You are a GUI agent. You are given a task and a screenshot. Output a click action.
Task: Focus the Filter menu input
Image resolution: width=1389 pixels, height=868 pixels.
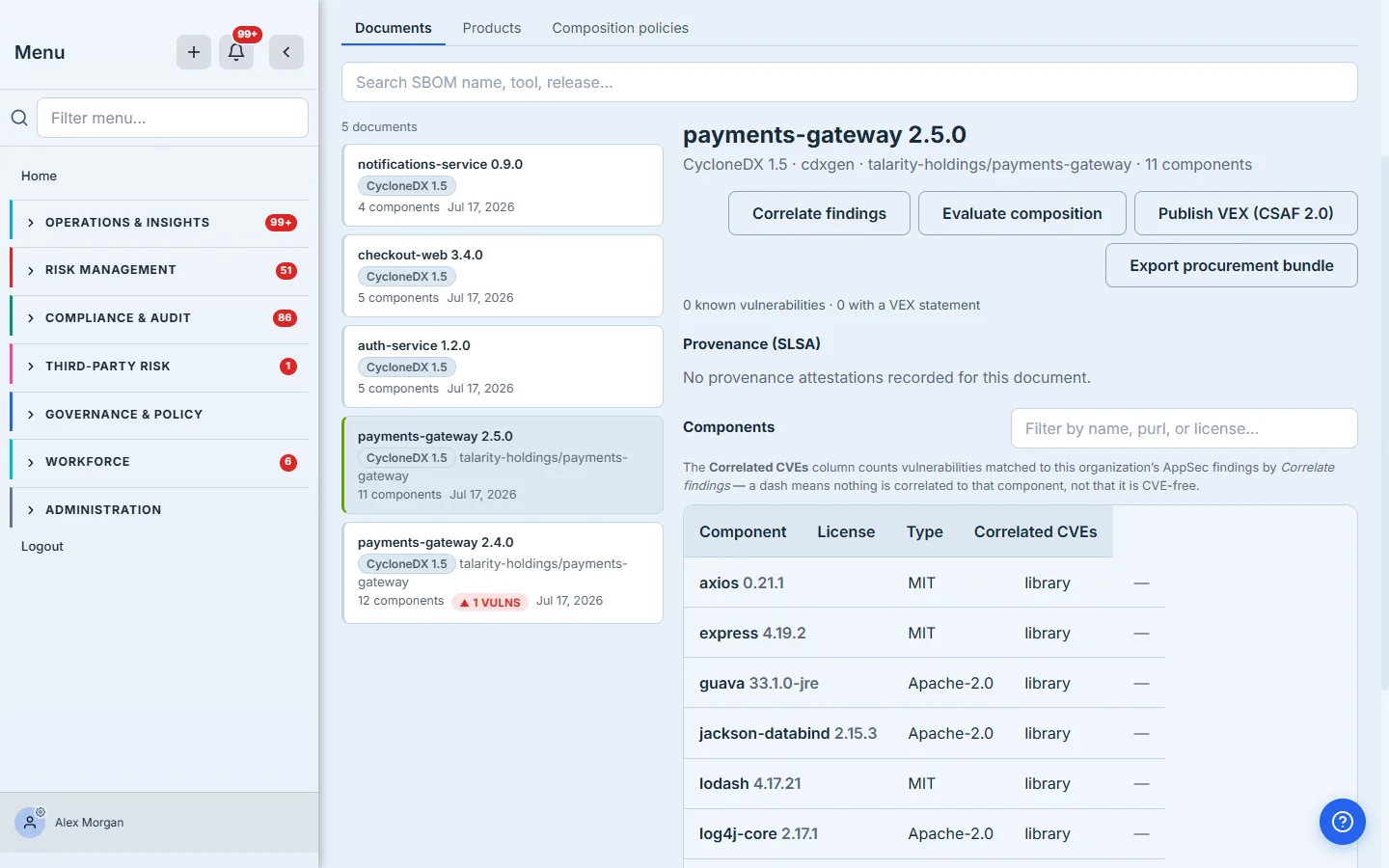tap(173, 118)
